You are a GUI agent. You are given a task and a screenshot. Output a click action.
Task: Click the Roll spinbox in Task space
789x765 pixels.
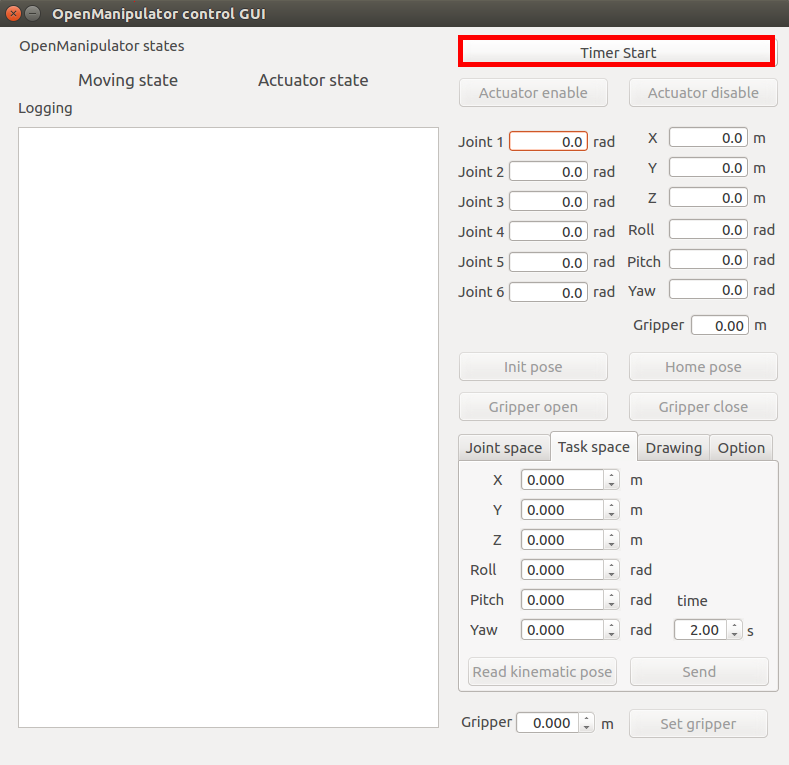pos(562,570)
